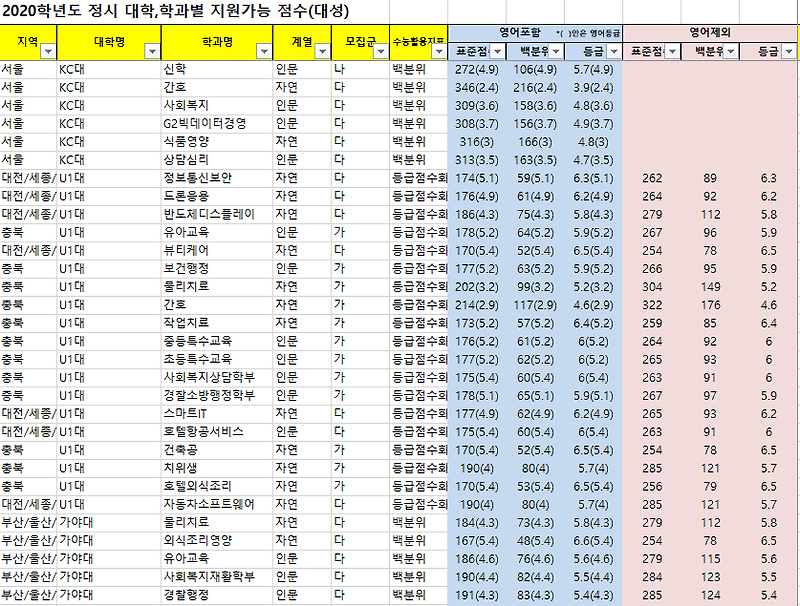Click the 신학 department cell
This screenshot has width=800, height=606.
click(x=217, y=69)
